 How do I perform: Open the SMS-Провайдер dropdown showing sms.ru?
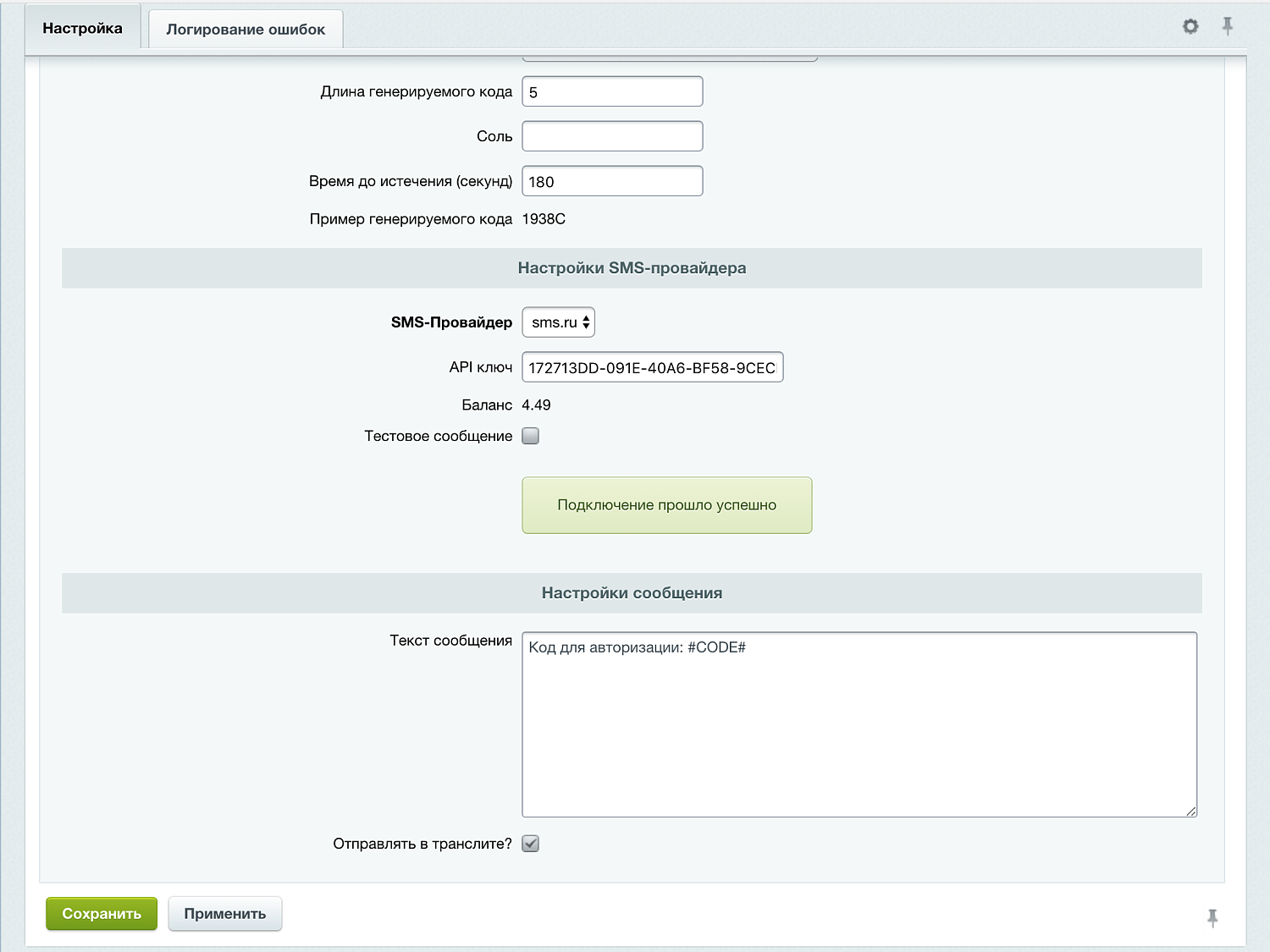click(559, 322)
